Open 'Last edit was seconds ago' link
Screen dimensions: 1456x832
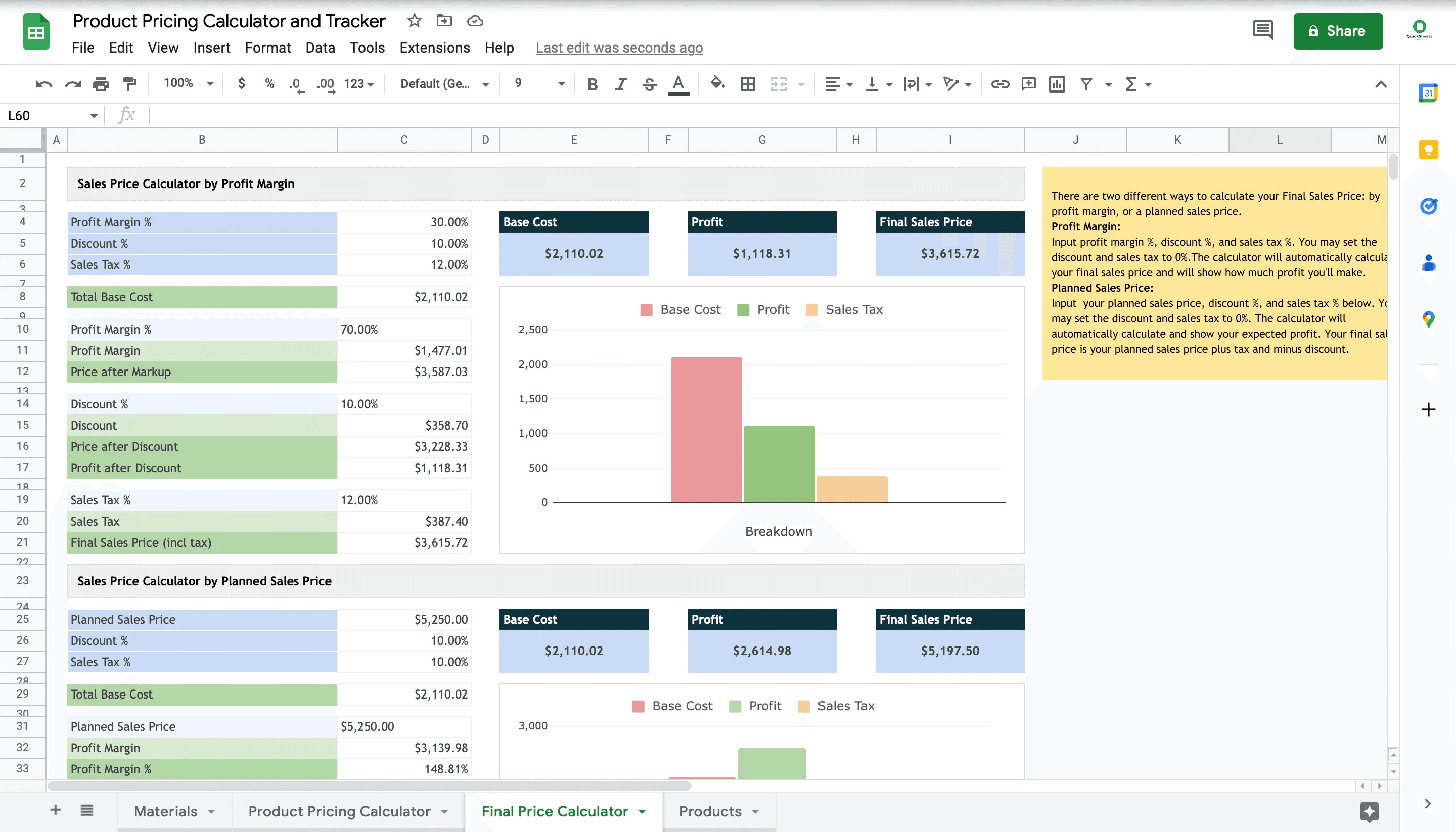[x=619, y=48]
